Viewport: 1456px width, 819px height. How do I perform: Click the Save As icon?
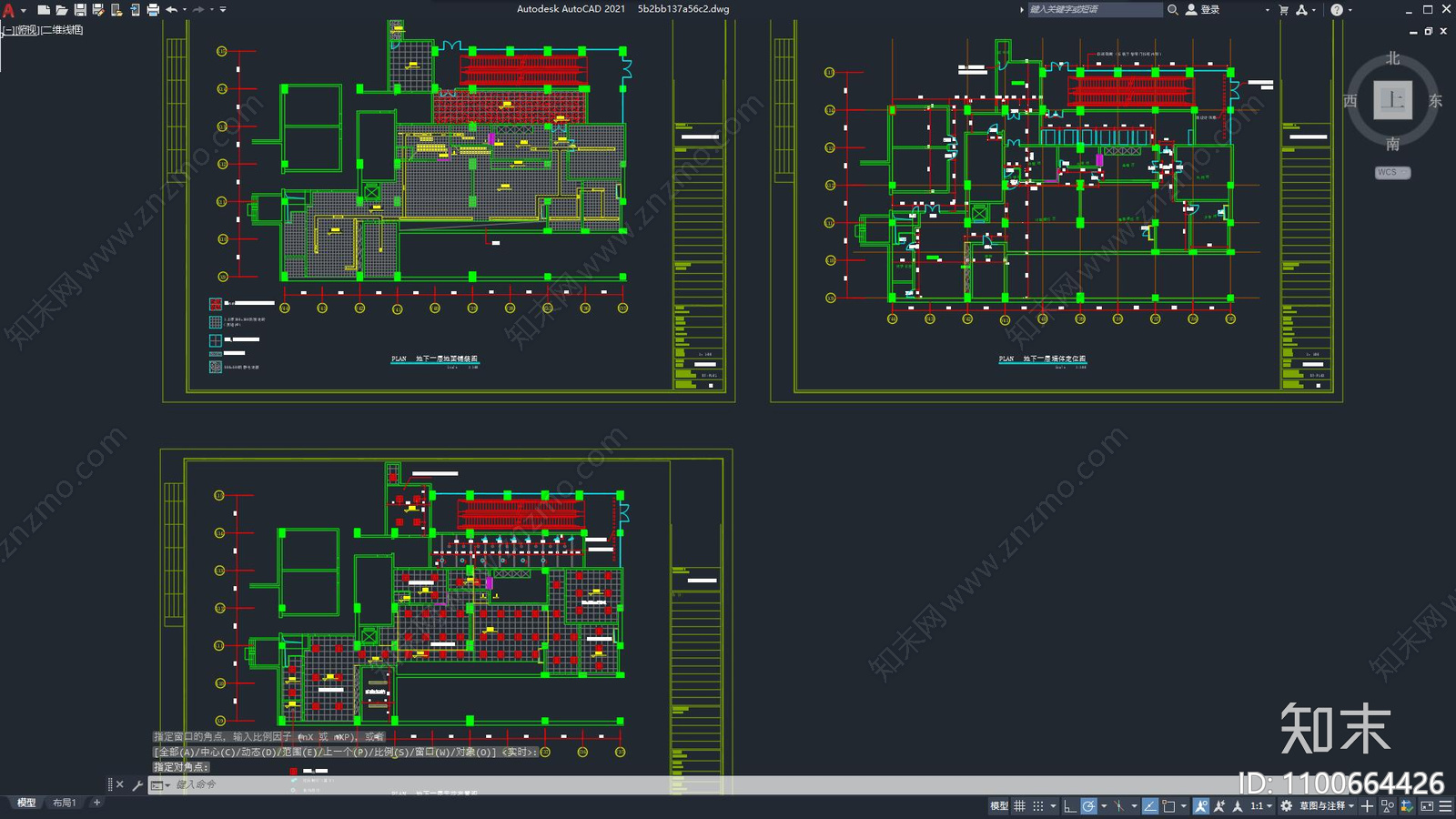click(x=98, y=10)
